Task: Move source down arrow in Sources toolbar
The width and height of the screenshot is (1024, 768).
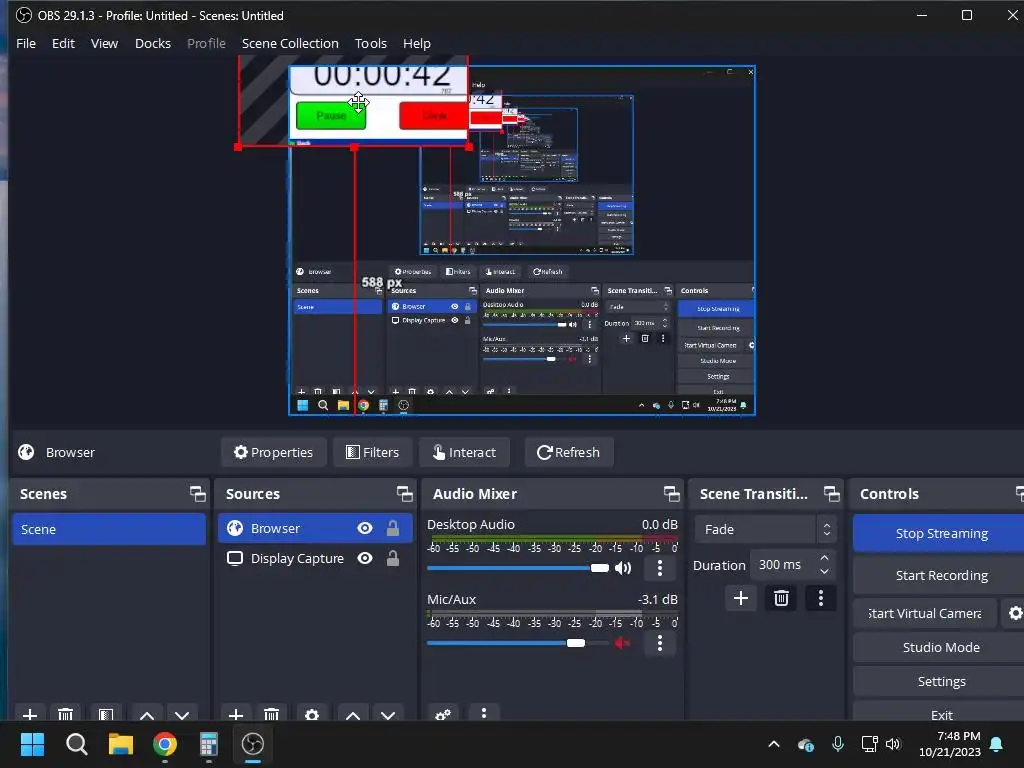Action: pyautogui.click(x=388, y=714)
